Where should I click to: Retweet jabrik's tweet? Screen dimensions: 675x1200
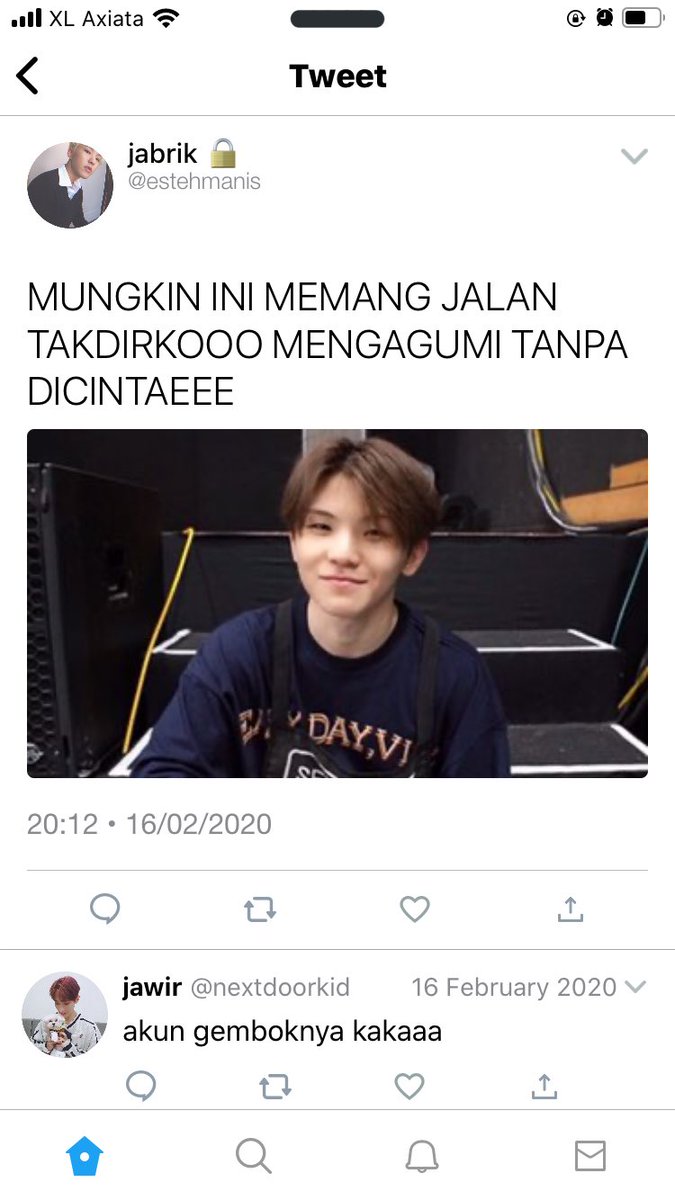click(260, 909)
